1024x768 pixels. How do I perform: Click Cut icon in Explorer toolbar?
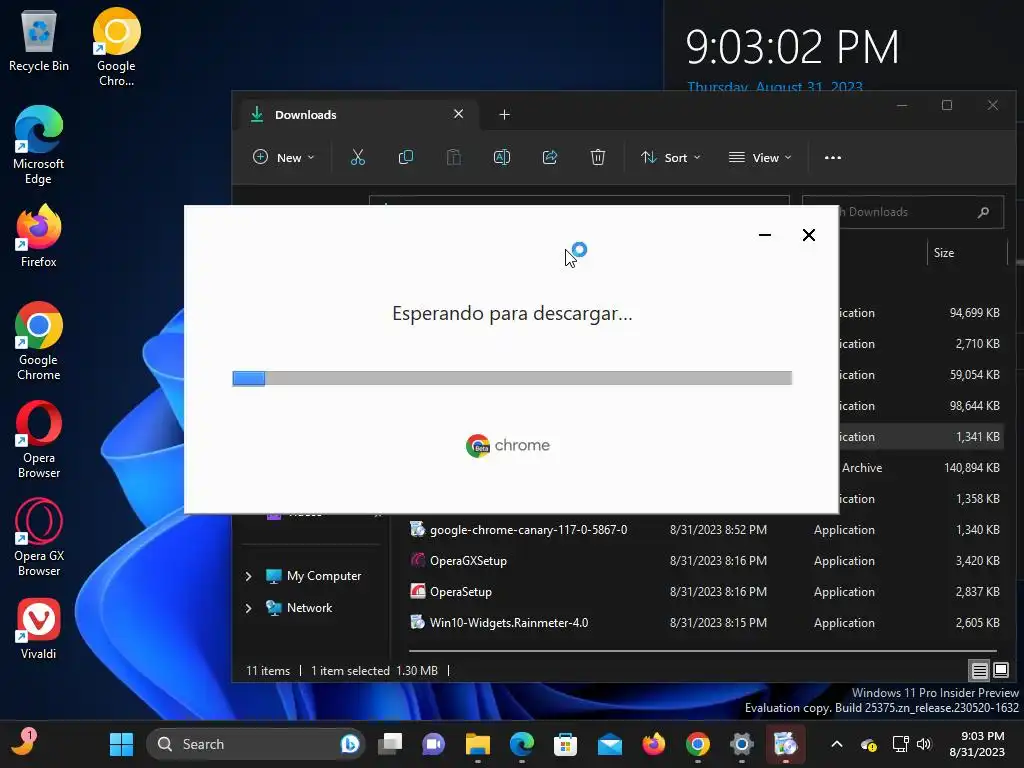(x=357, y=157)
